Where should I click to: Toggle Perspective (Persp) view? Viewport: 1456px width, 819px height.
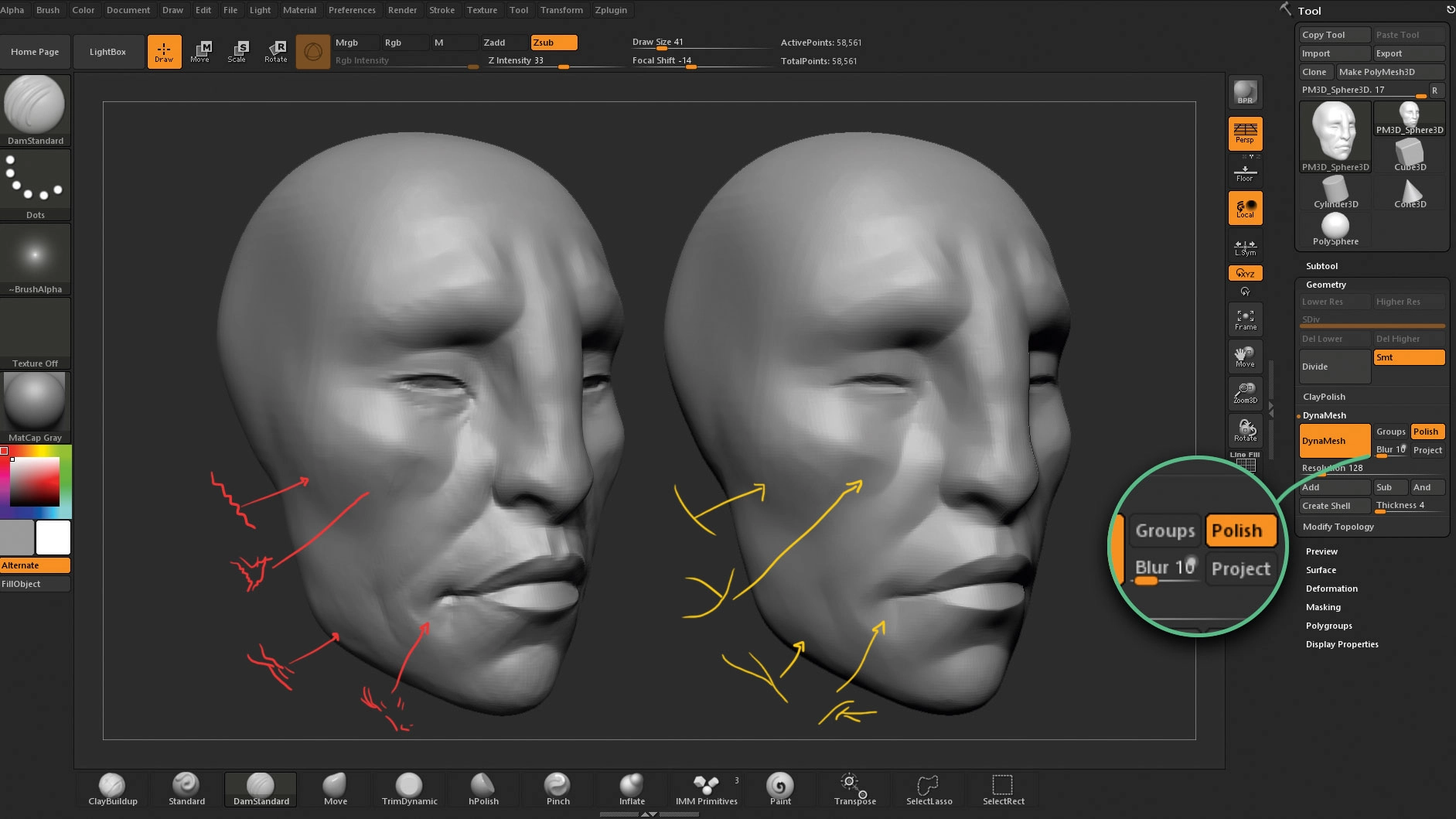(1245, 134)
